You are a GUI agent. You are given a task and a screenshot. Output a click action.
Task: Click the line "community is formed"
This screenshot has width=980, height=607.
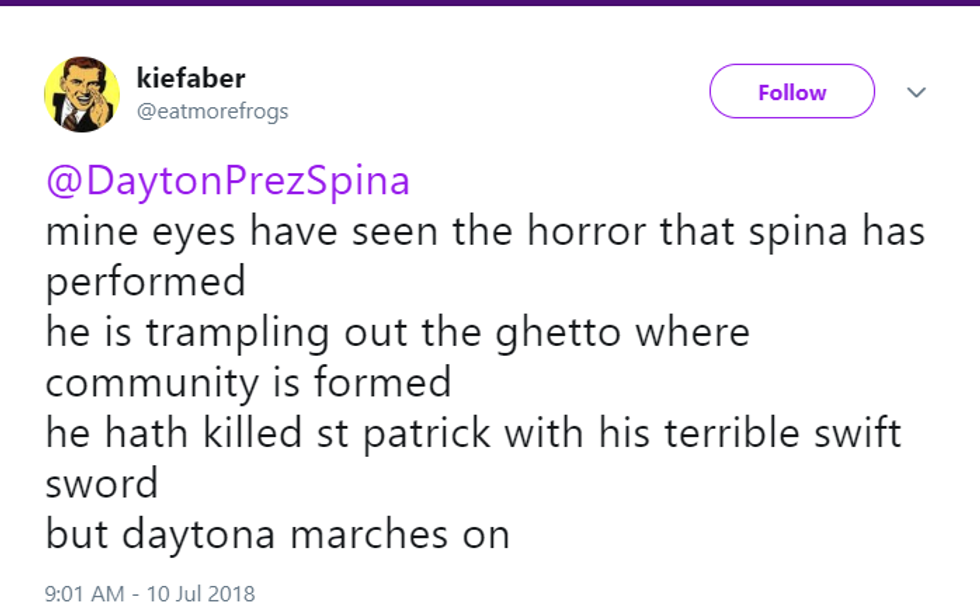click(248, 382)
